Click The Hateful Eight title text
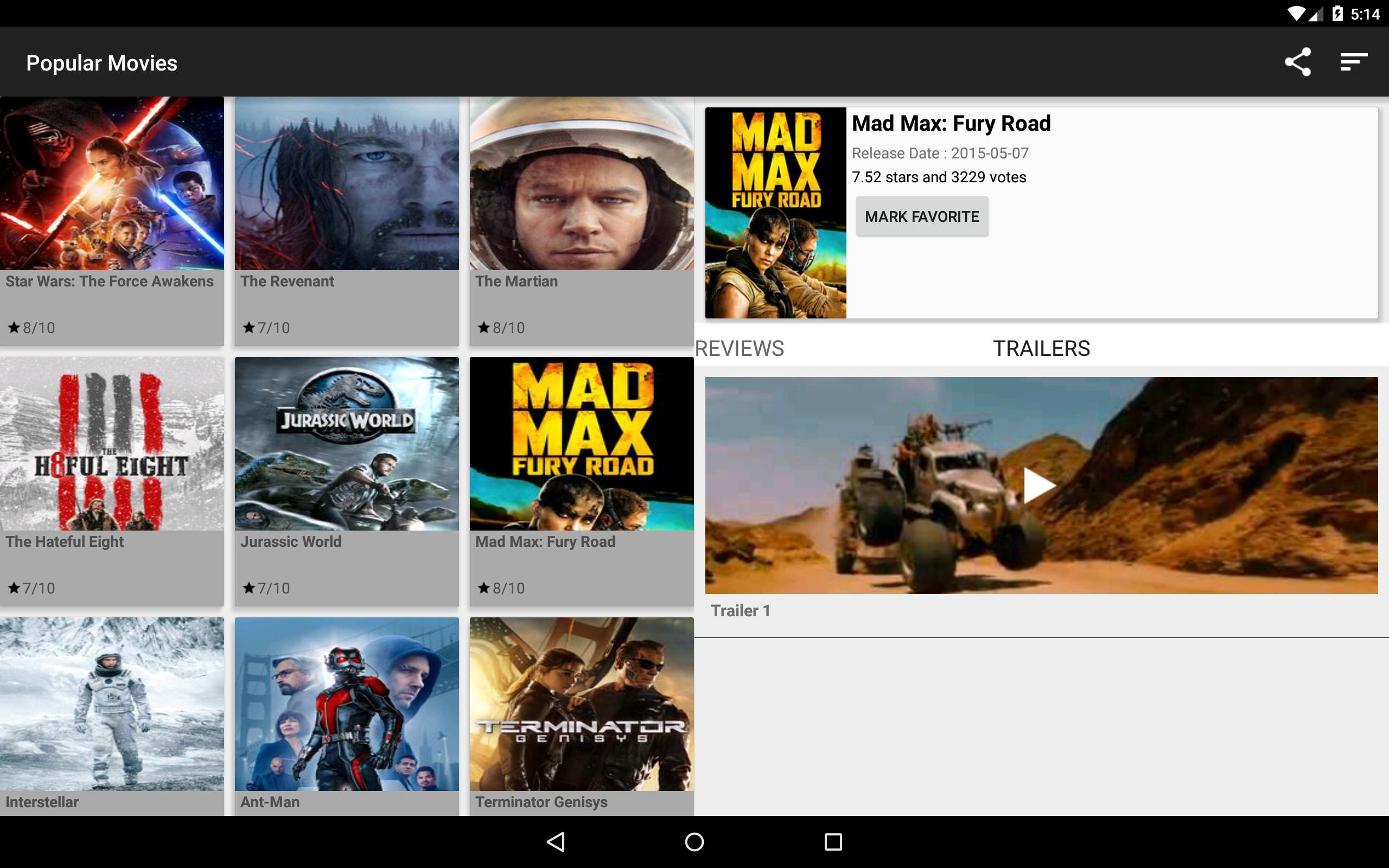Image resolution: width=1389 pixels, height=868 pixels. pyautogui.click(x=65, y=542)
